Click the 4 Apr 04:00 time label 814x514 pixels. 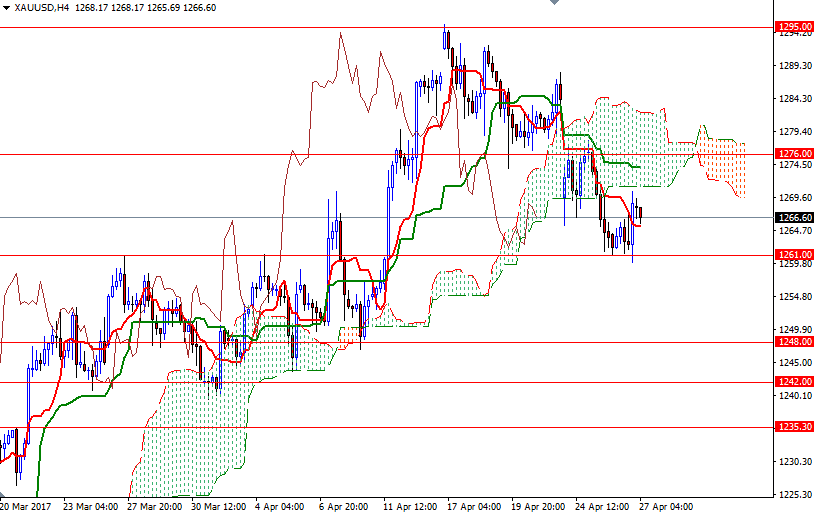pyautogui.click(x=279, y=506)
